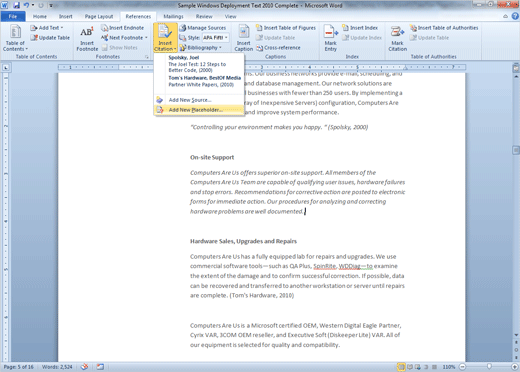
Task: Go to the Review tab
Action: click(x=204, y=16)
